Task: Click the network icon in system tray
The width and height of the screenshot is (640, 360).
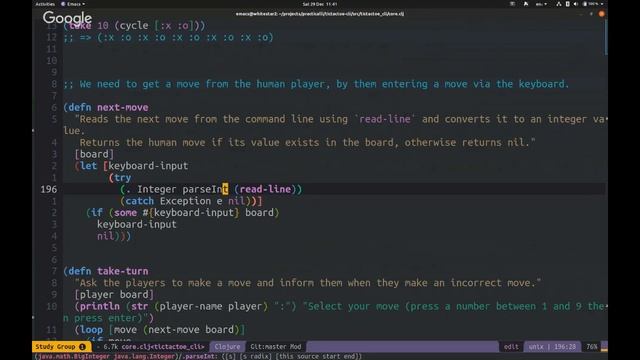Action: 559,4
